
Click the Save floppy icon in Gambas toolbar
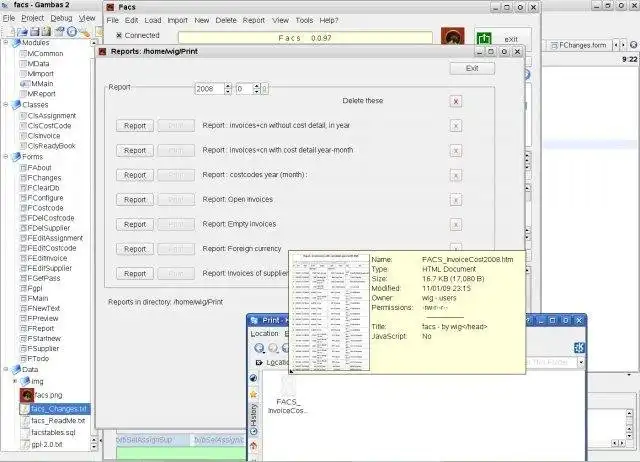click(34, 32)
